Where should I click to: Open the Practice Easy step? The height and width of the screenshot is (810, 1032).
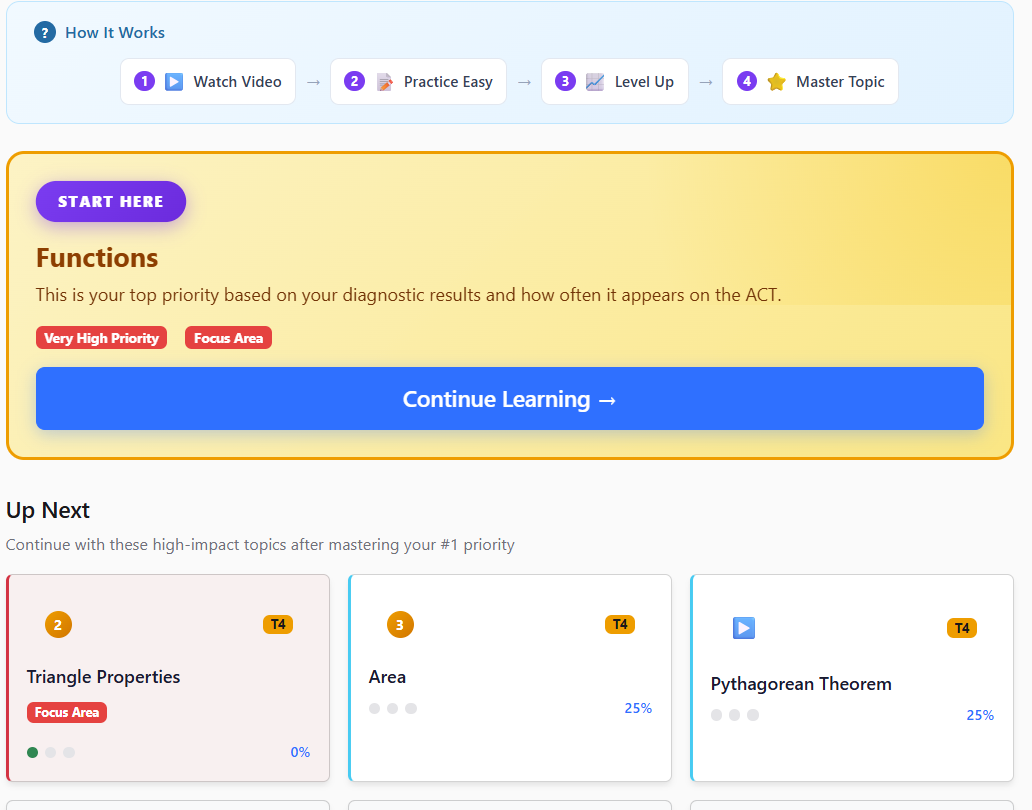pos(419,82)
